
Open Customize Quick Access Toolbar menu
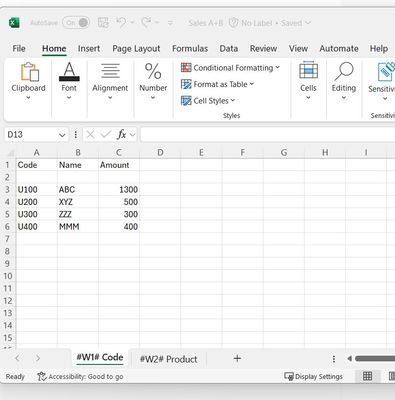pos(170,23)
